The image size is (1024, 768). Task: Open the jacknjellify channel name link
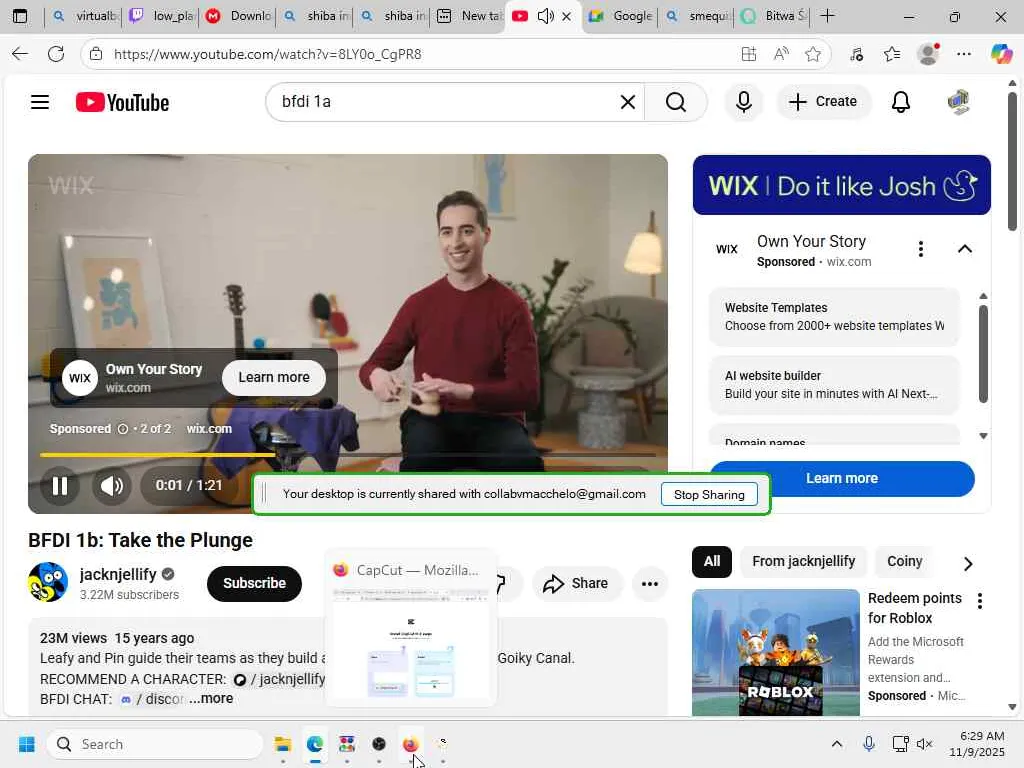point(118,574)
